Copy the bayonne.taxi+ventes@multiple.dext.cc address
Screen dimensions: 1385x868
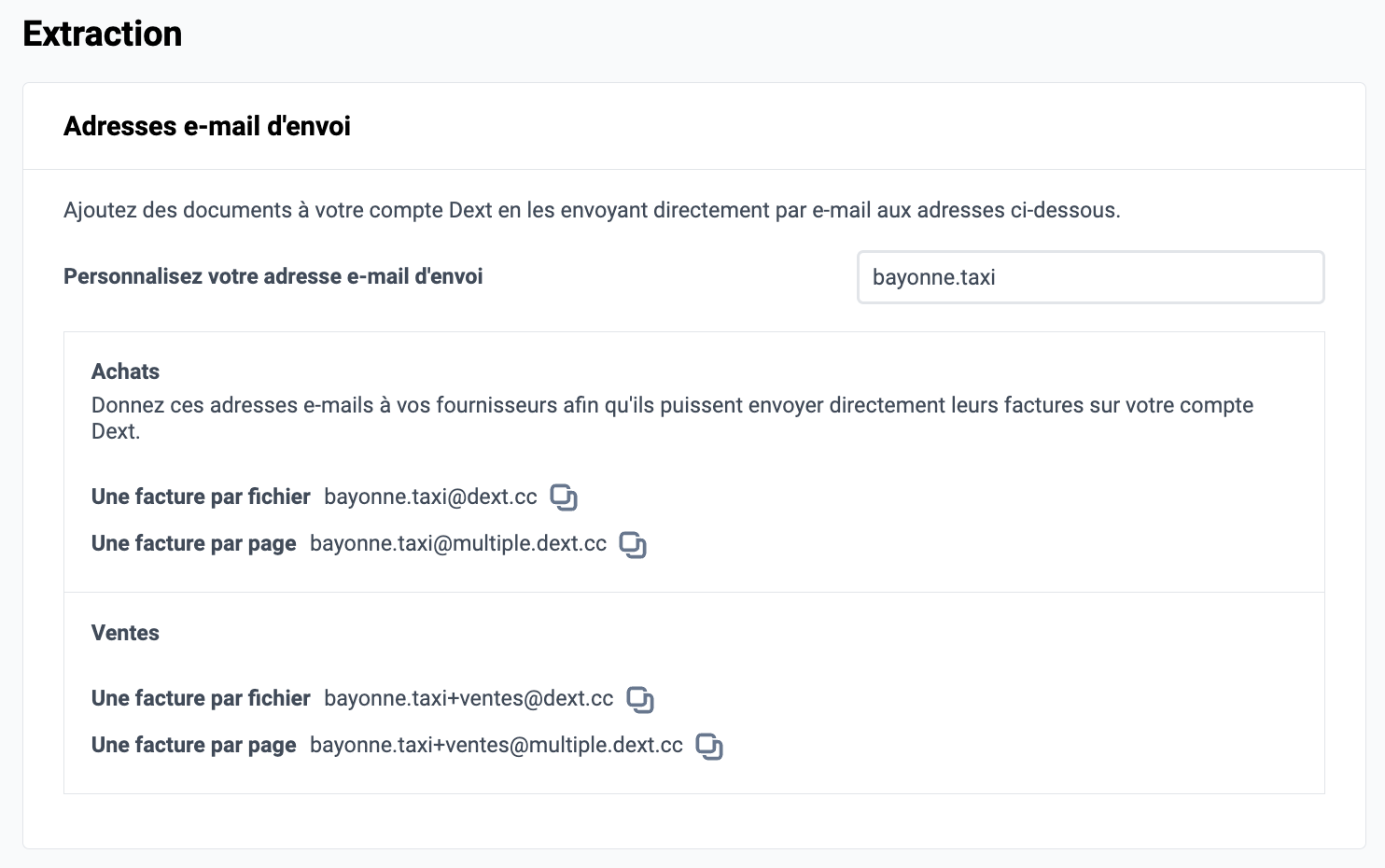[x=709, y=746]
